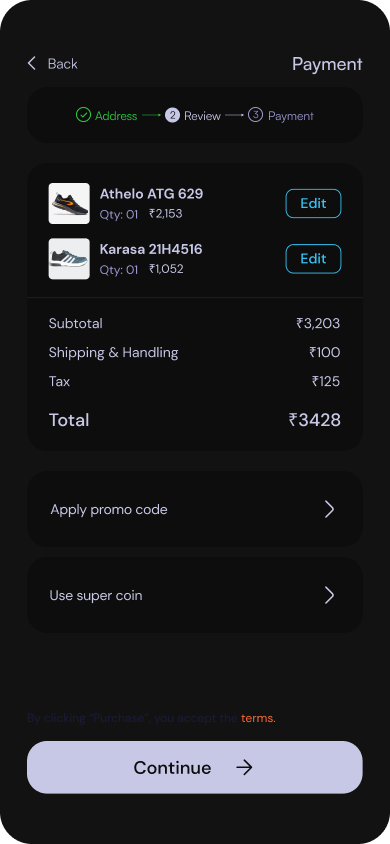Tap the back chevron arrow icon
The image size is (390, 844).
(x=32, y=64)
